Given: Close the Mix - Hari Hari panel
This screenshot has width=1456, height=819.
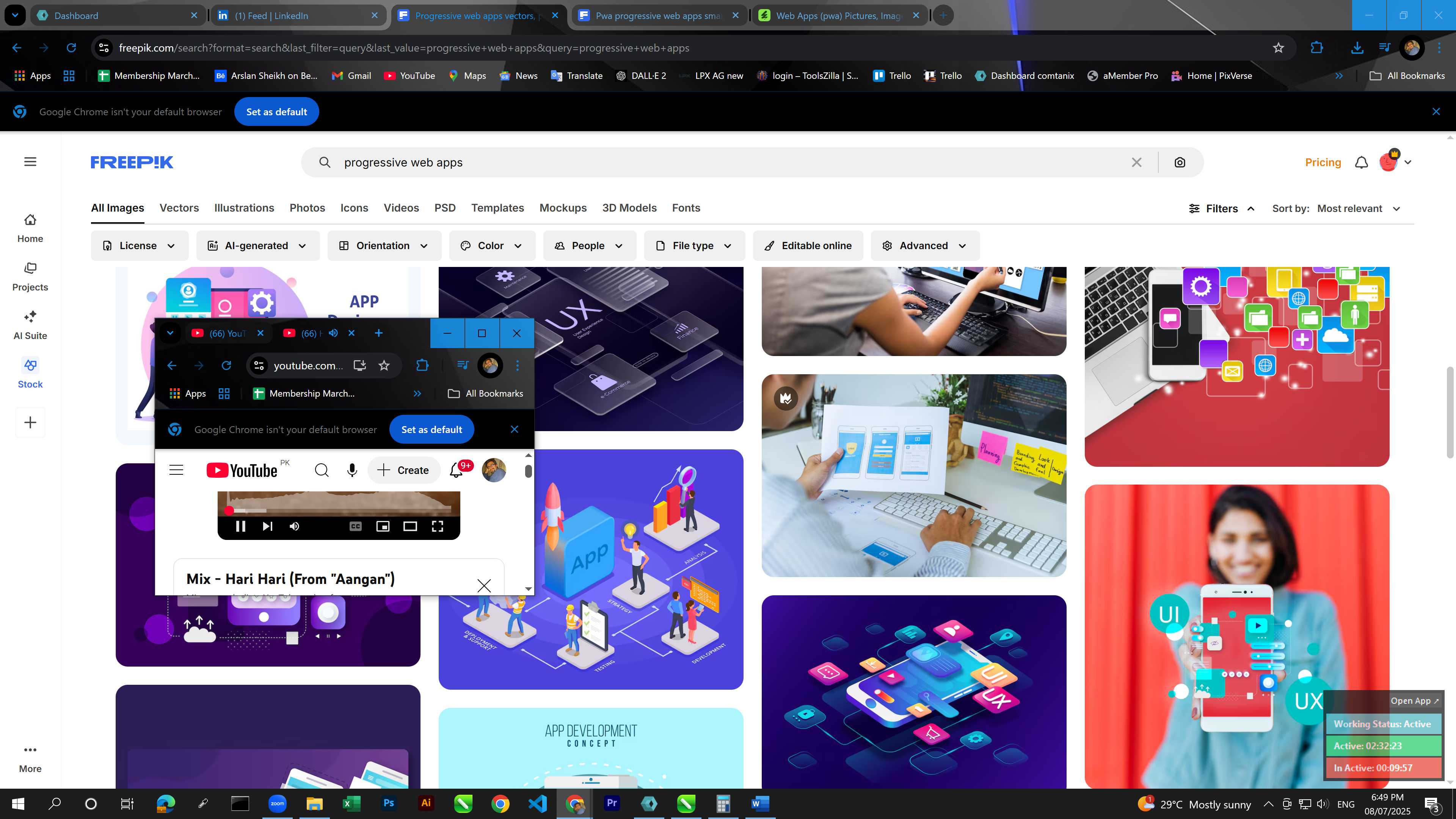Looking at the screenshot, I should tap(484, 585).
